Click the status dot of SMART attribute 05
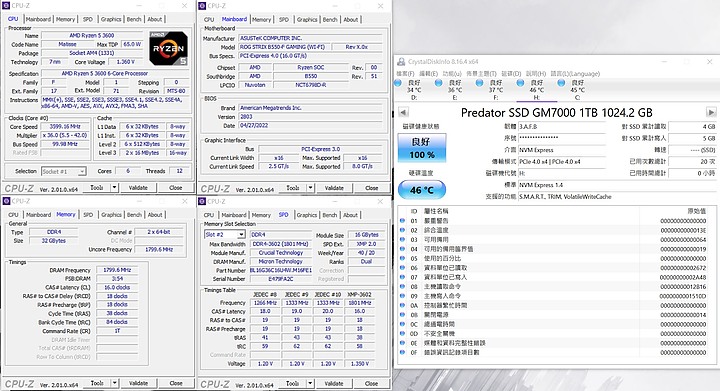This screenshot has width=720, height=391. pos(402,258)
